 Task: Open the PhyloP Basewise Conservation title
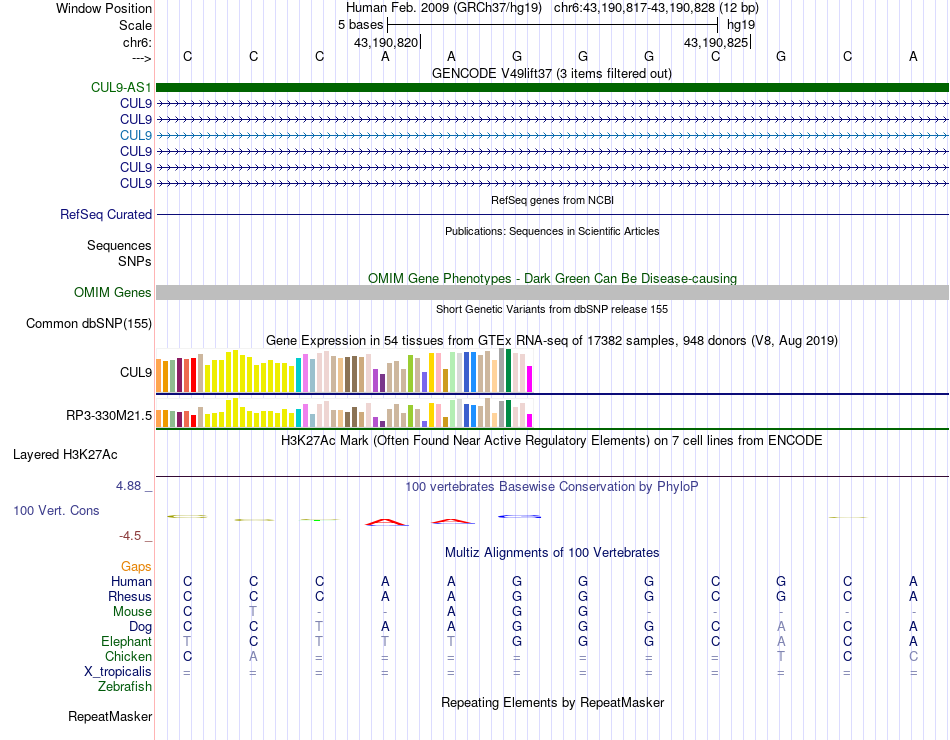tap(552, 487)
